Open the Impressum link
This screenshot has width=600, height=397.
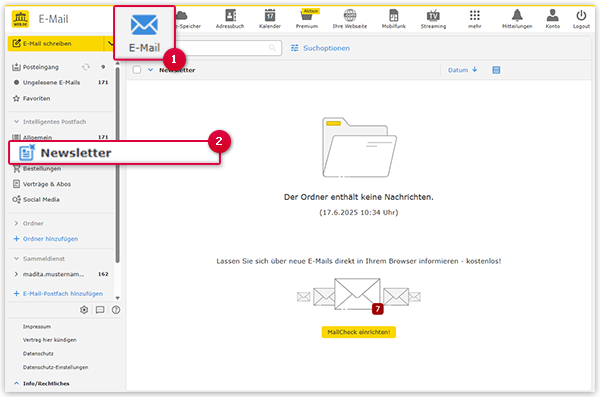(37, 327)
